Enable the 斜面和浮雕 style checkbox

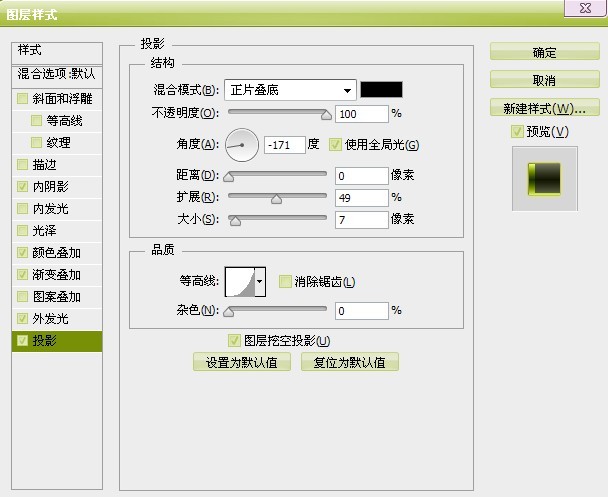(22, 98)
